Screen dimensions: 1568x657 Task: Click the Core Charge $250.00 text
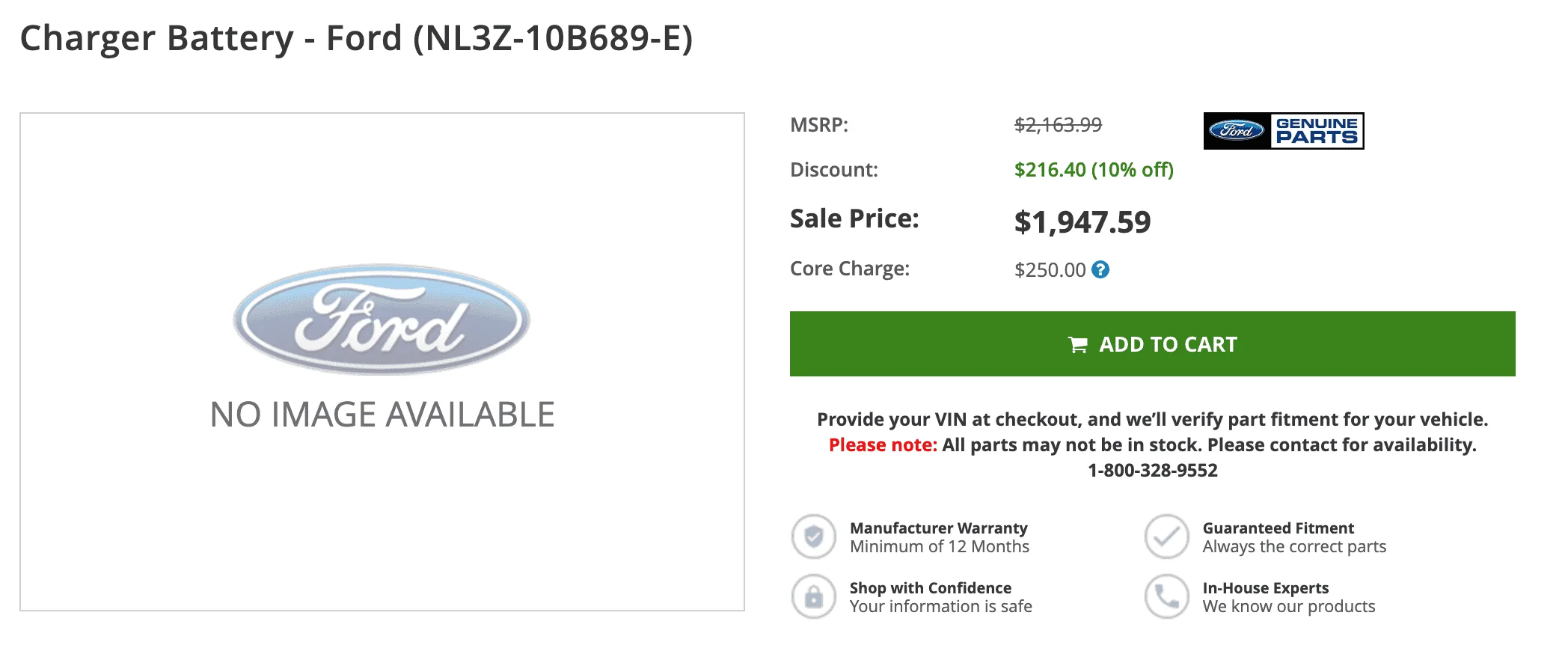click(x=1050, y=269)
